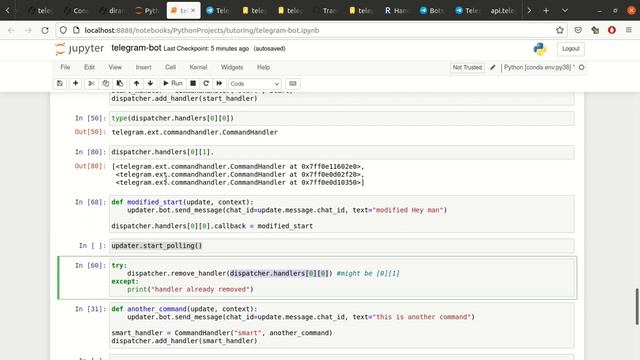Click the try/except remove_handler cell
Screen dimensions: 640x360
coord(342,277)
